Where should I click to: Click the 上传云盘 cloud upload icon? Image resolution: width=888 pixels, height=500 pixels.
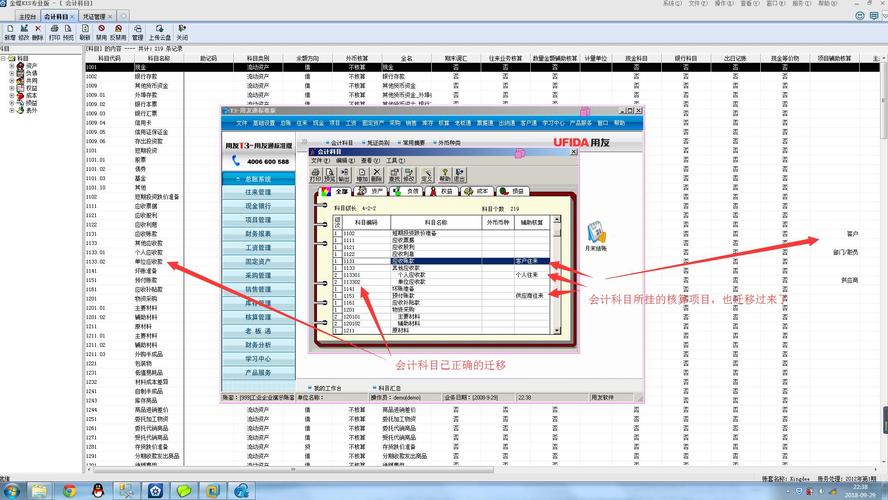point(160,32)
